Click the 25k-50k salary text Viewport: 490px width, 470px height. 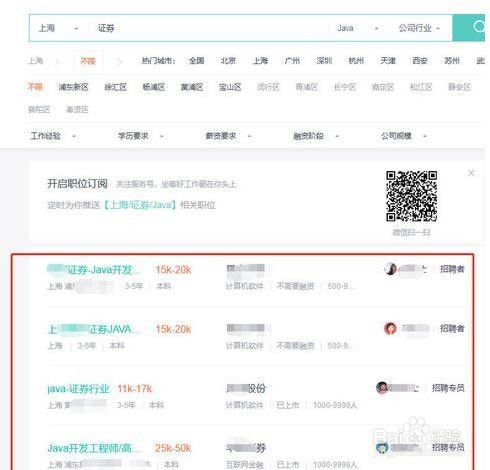pos(173,448)
